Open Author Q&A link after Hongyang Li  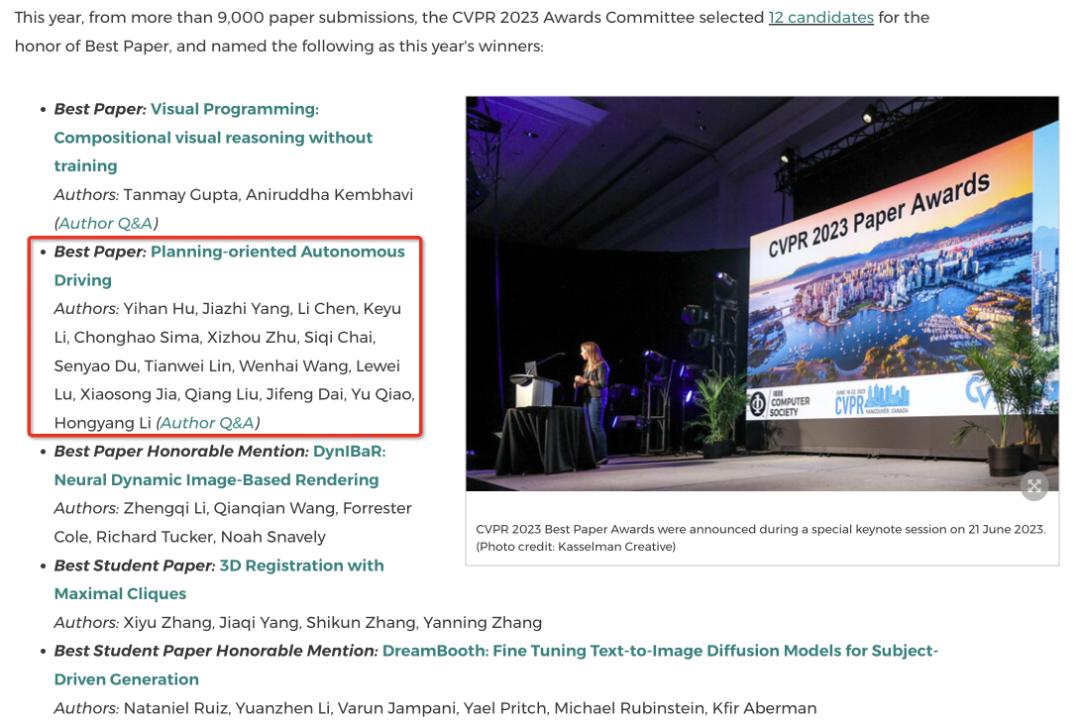click(208, 423)
